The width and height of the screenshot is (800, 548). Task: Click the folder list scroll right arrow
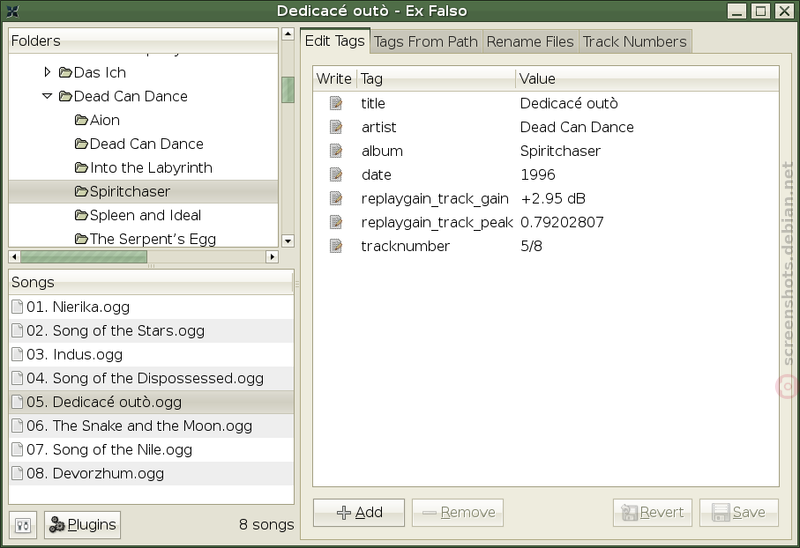272,256
